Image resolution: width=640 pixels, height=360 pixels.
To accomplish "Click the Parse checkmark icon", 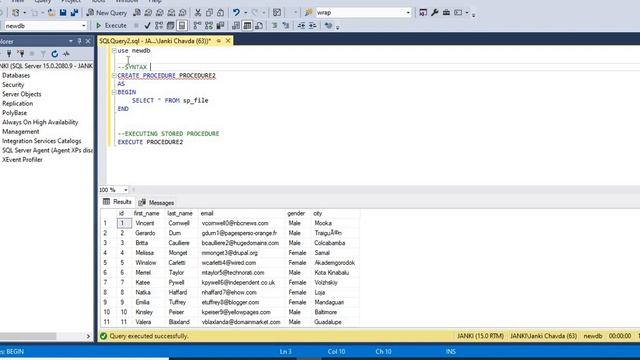I will pyautogui.click(x=147, y=26).
